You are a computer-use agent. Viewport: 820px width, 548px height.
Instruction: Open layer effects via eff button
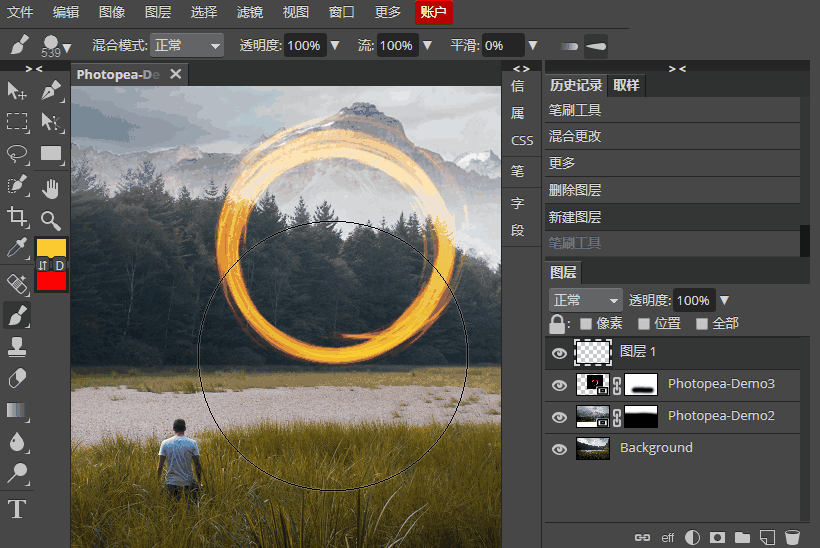tap(668, 538)
